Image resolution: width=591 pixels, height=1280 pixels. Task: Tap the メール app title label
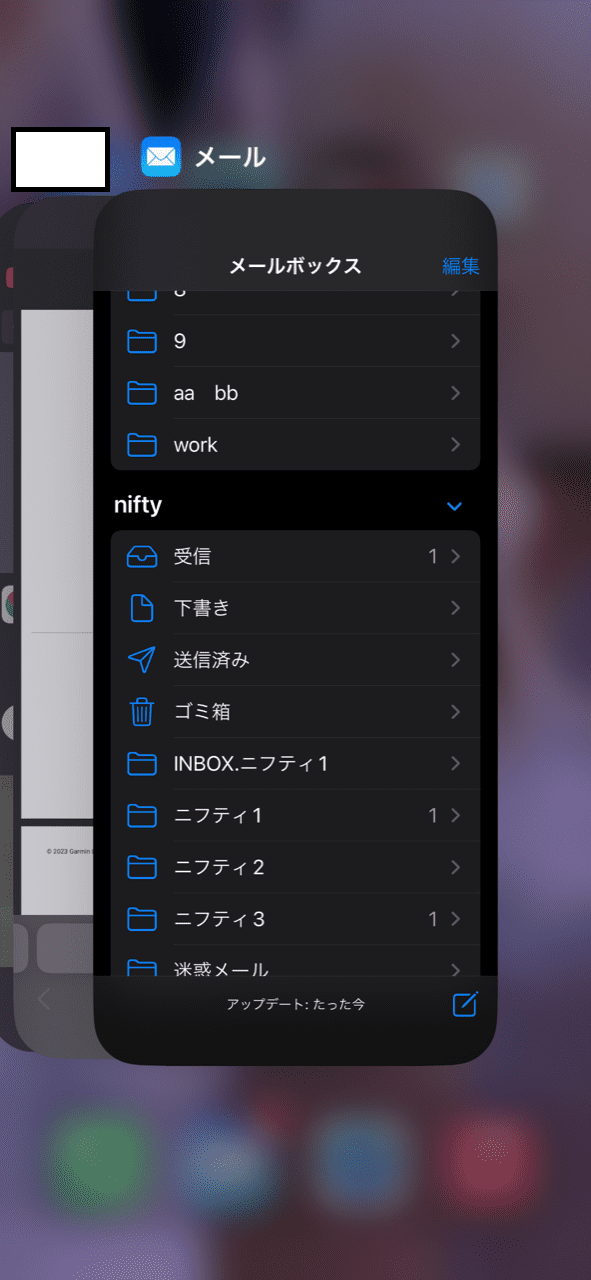(x=230, y=157)
